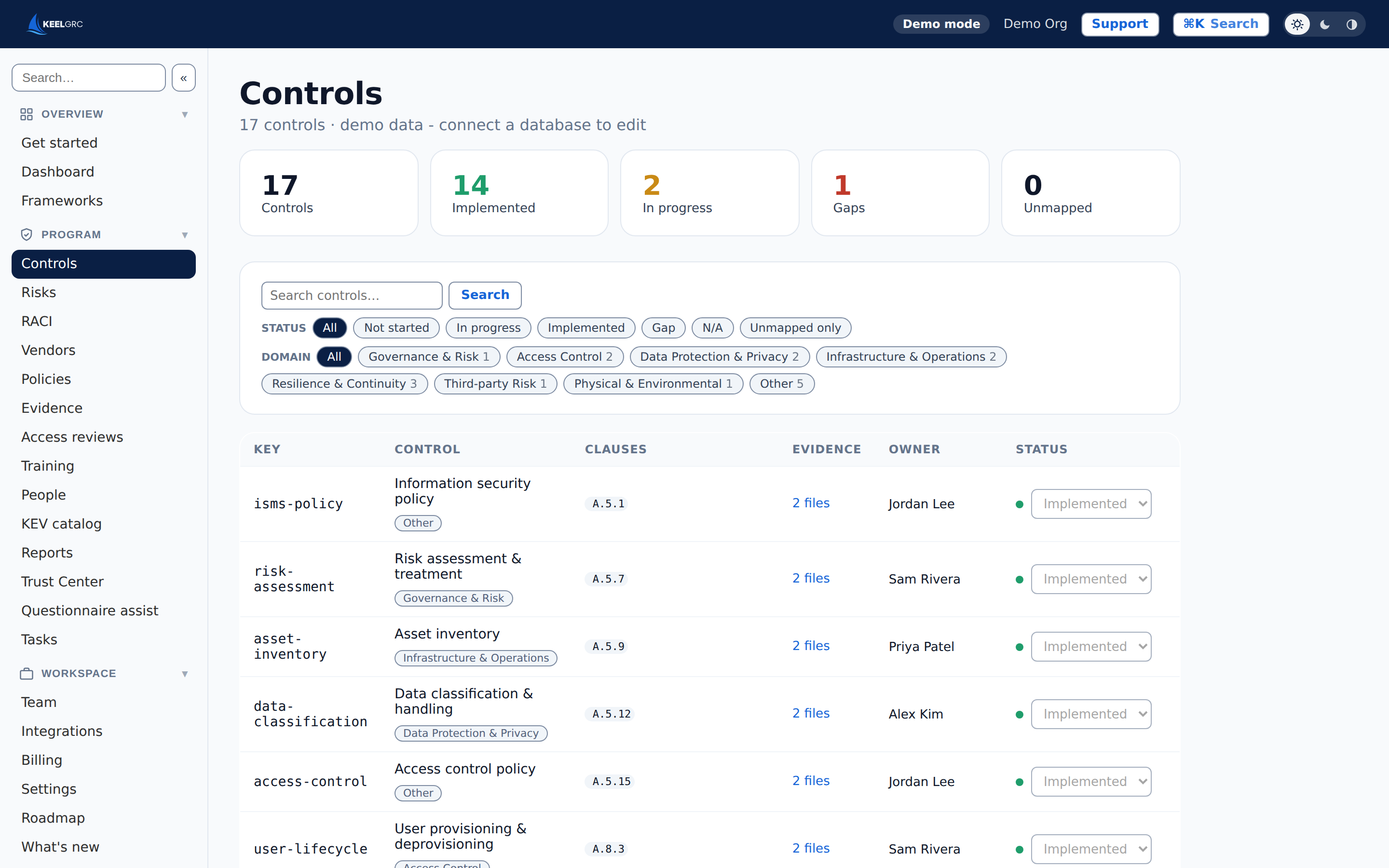Select the auto contrast theme icon
Viewport: 1389px width, 868px height.
[x=1352, y=24]
